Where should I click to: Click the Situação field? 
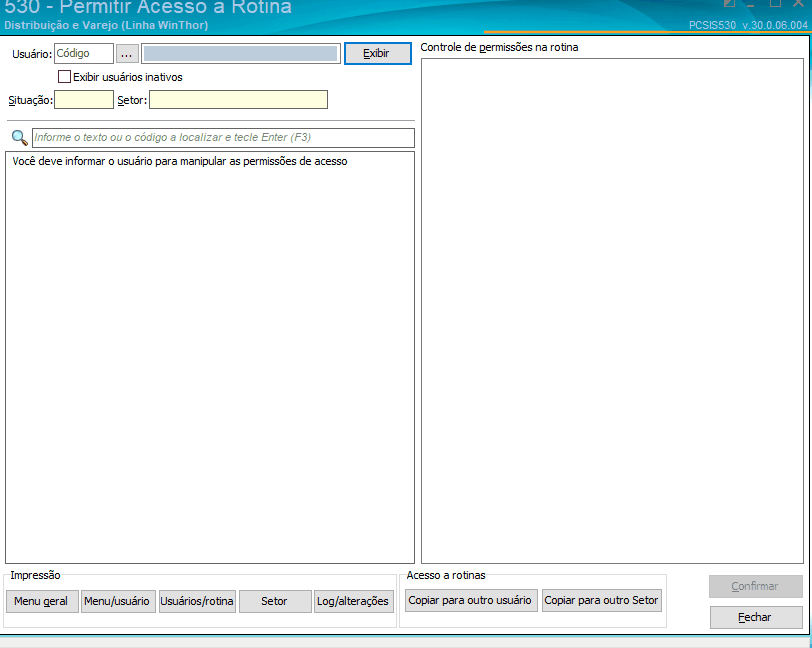[x=84, y=99]
